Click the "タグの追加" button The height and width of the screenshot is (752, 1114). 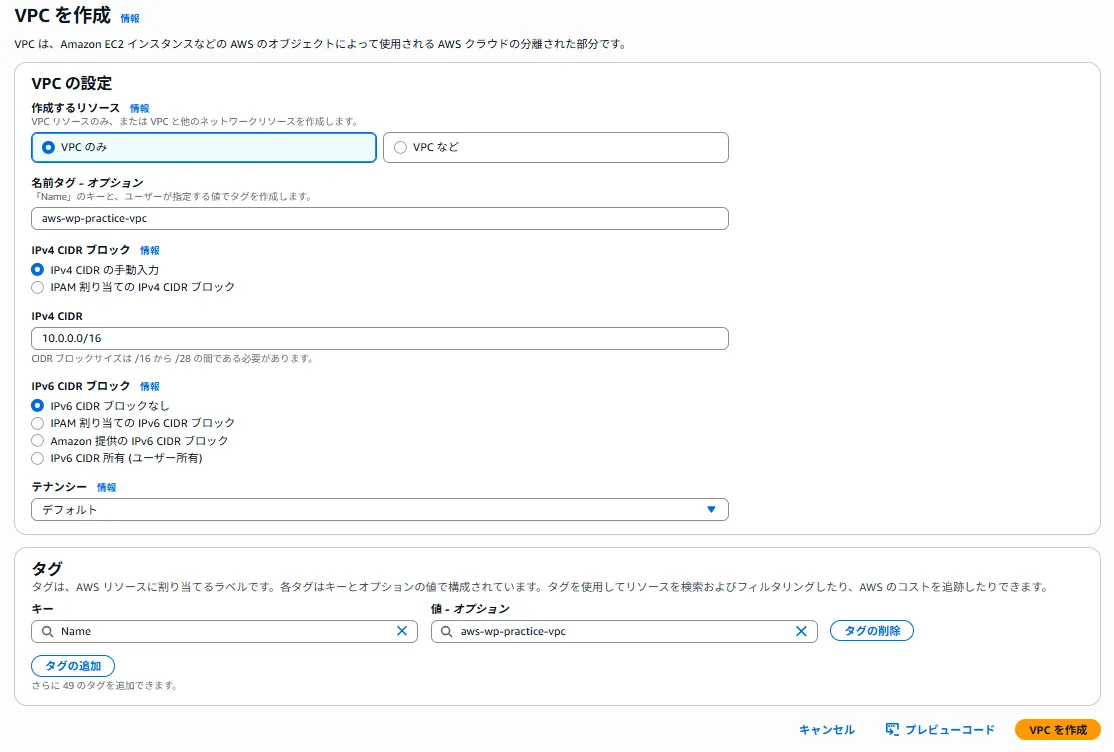72,665
